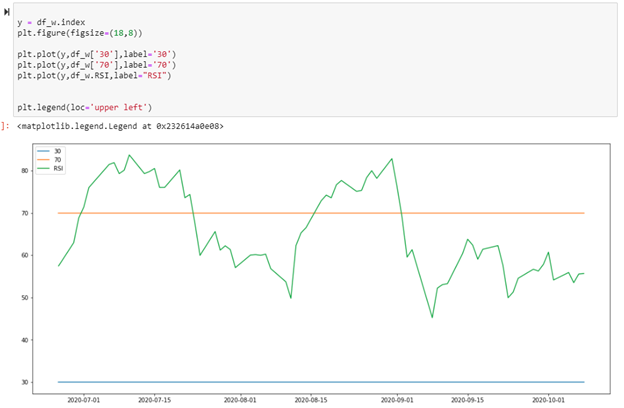Click the orange 70 legend line swatch
624x408 pixels.
click(x=42, y=160)
